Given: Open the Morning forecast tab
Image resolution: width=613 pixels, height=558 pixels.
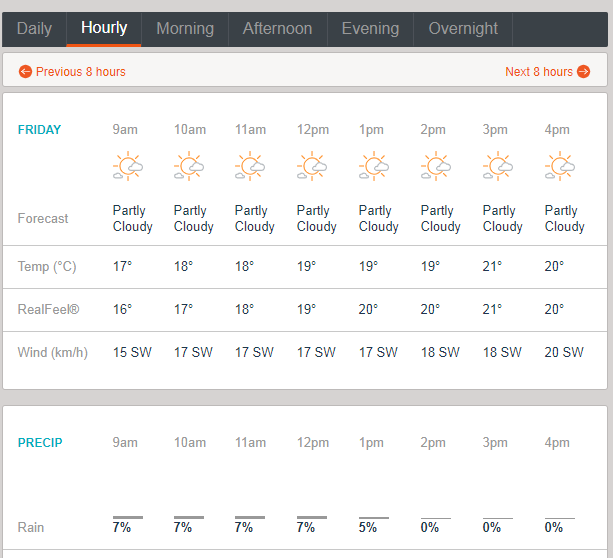Looking at the screenshot, I should click(x=185, y=28).
